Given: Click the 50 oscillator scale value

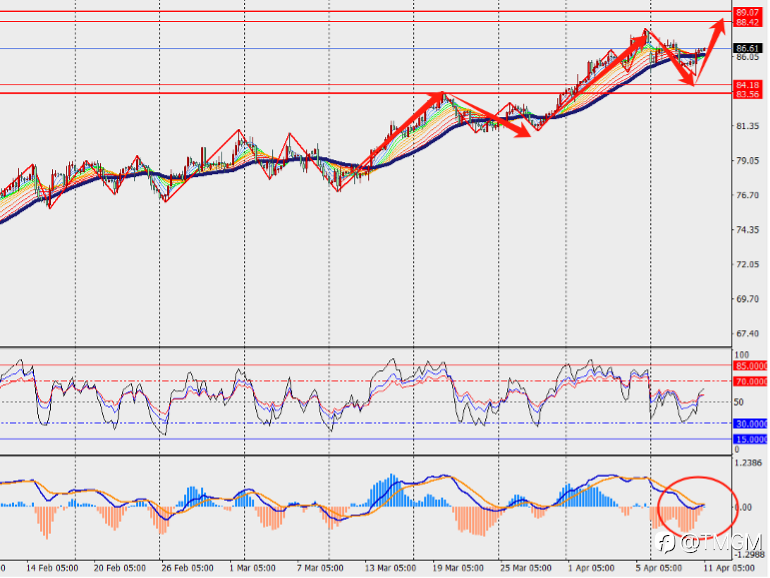Looking at the screenshot, I should [x=739, y=402].
